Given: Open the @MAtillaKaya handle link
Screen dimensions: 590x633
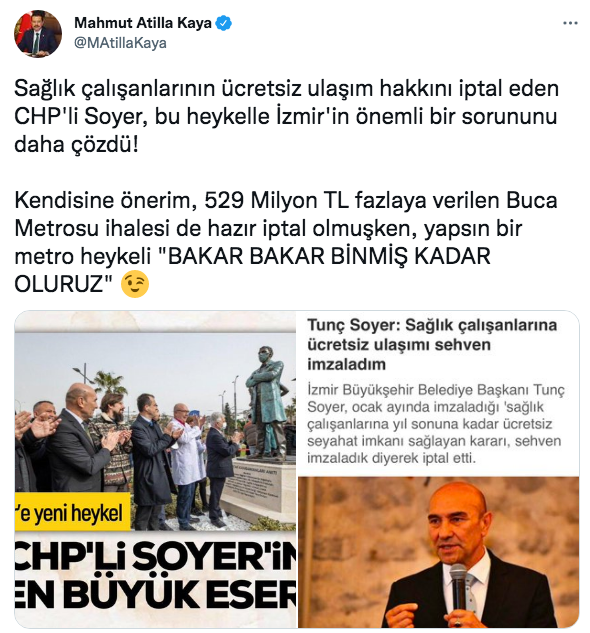Looking at the screenshot, I should 120,43.
